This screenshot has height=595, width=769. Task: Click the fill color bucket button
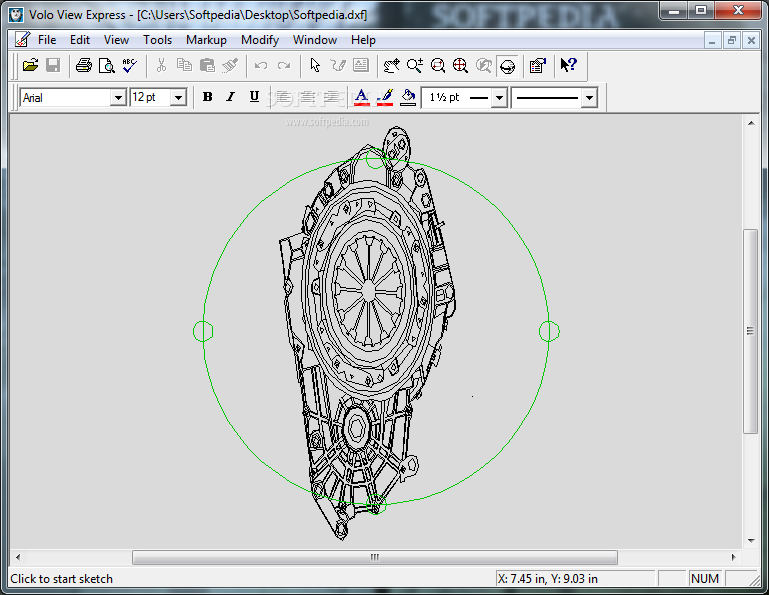tap(408, 97)
